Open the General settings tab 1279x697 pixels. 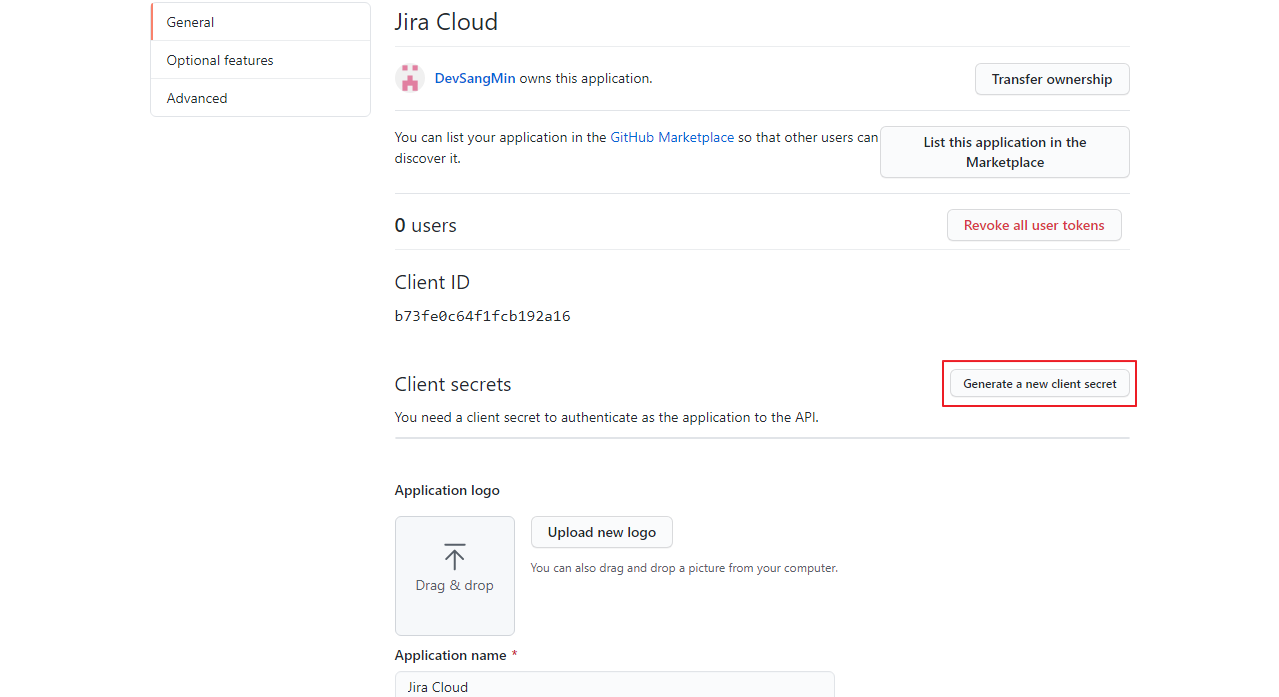(260, 22)
